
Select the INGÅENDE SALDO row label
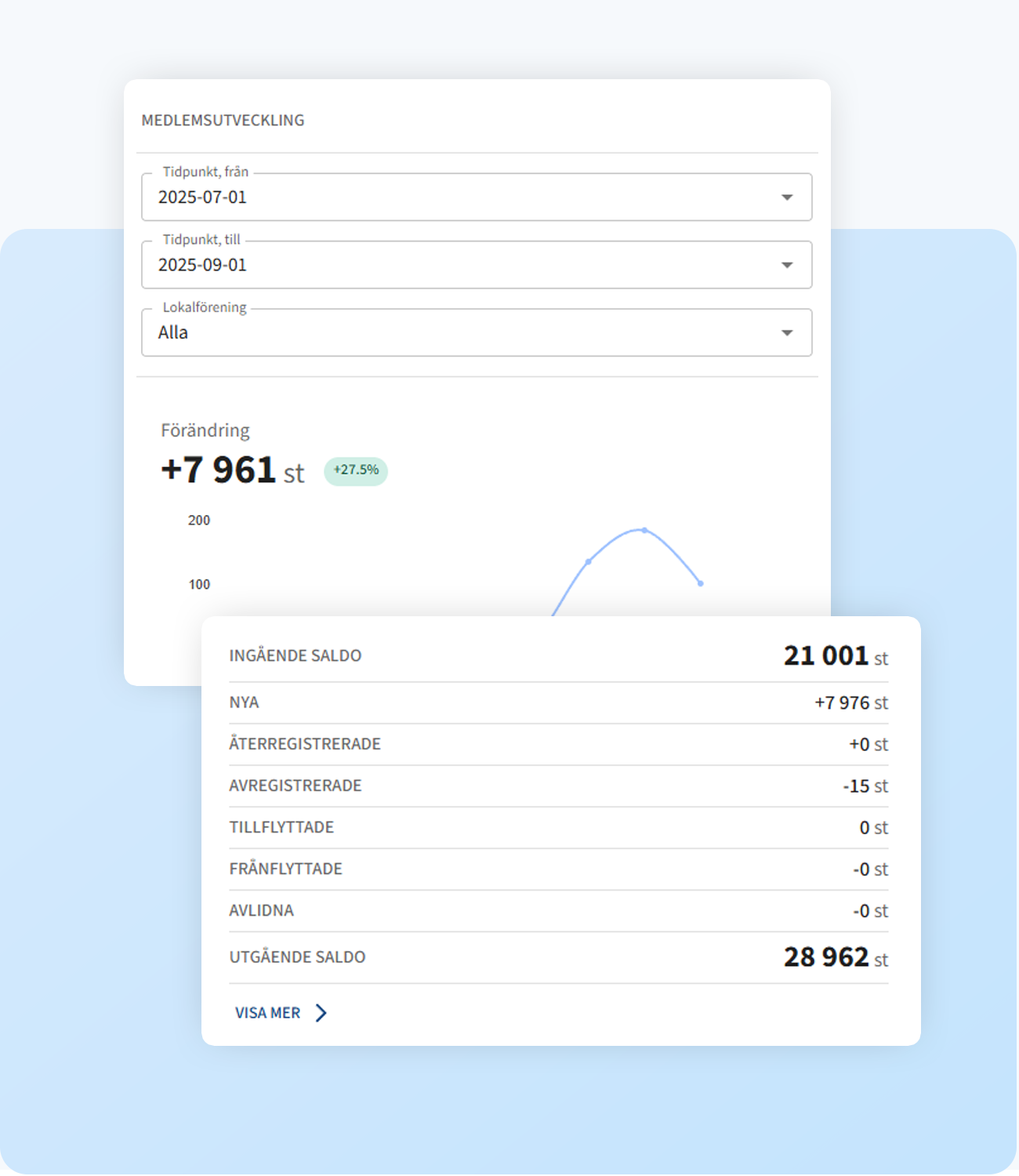(x=295, y=656)
